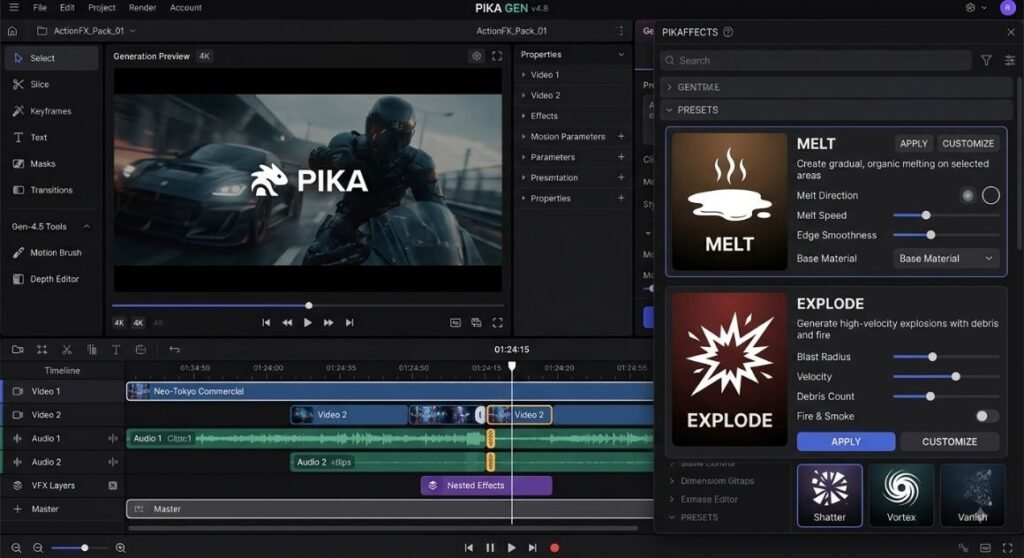Click the Pikaffects search field
The width and height of the screenshot is (1024, 558).
816,60
